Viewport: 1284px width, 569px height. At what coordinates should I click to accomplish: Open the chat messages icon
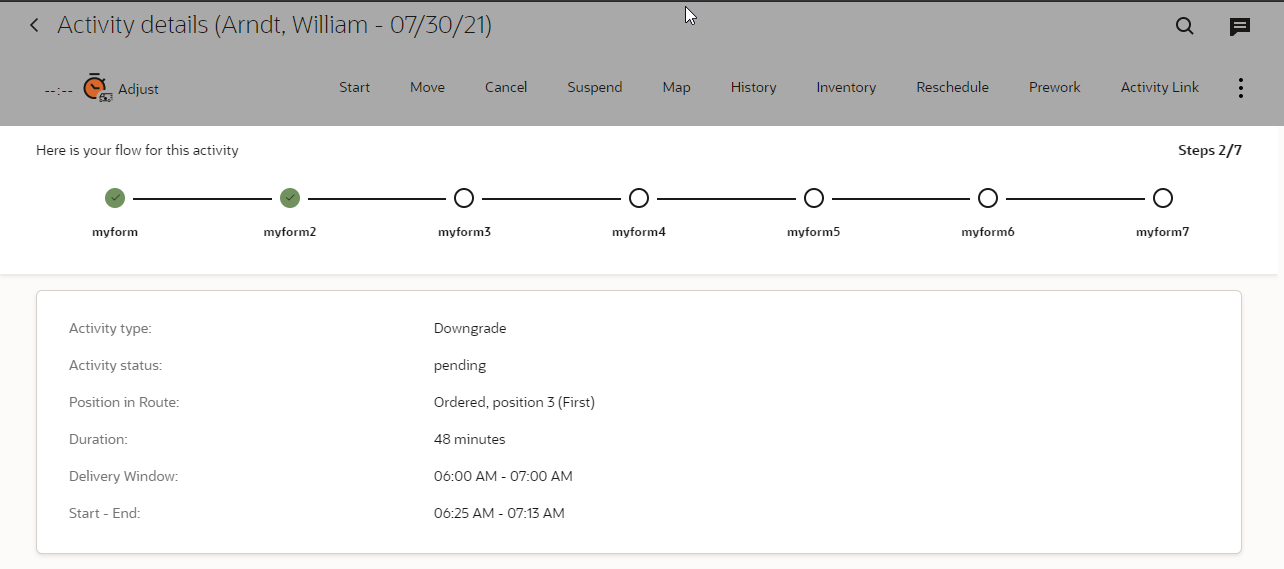point(1240,27)
